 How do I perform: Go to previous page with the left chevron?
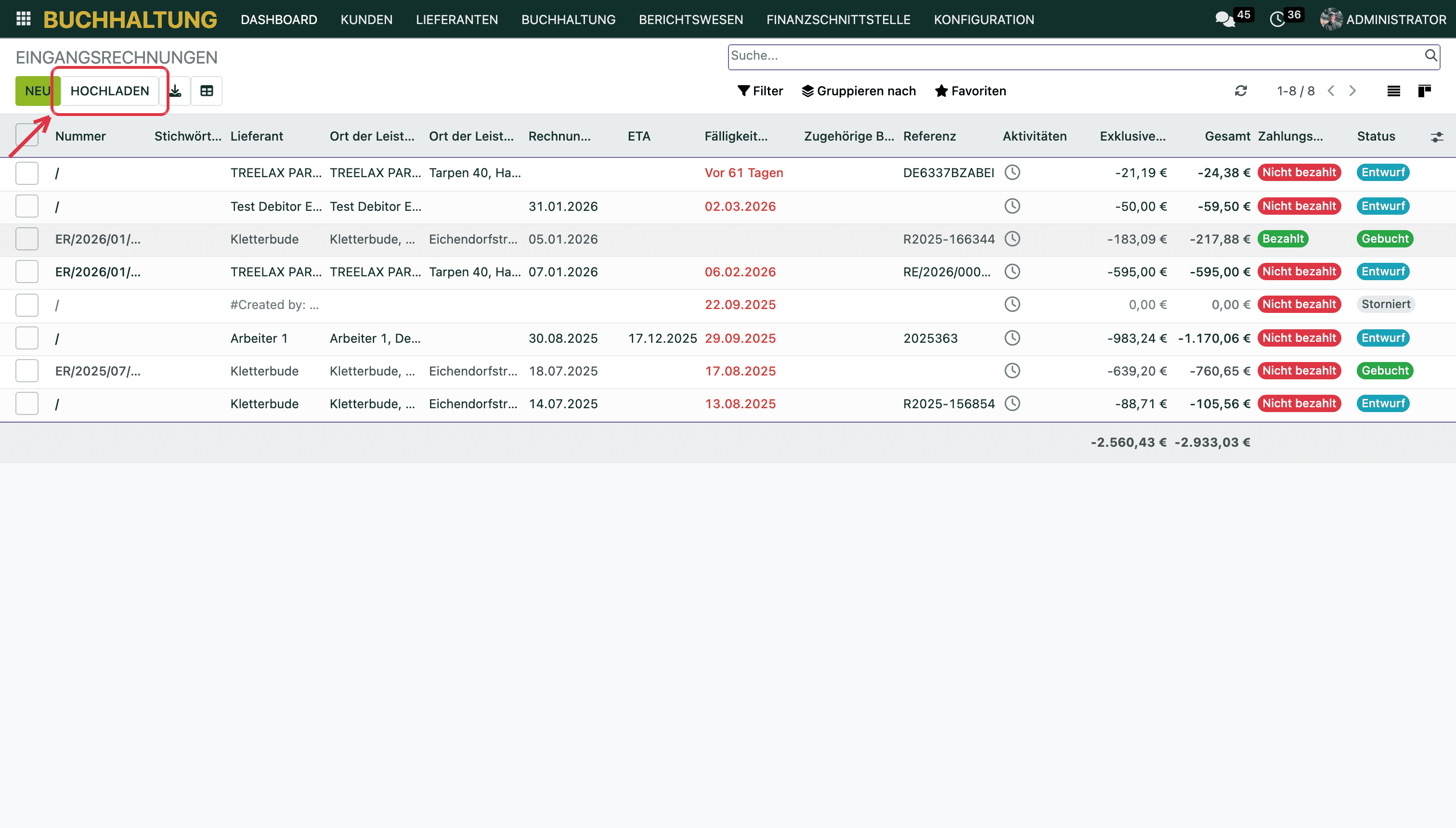(x=1331, y=91)
